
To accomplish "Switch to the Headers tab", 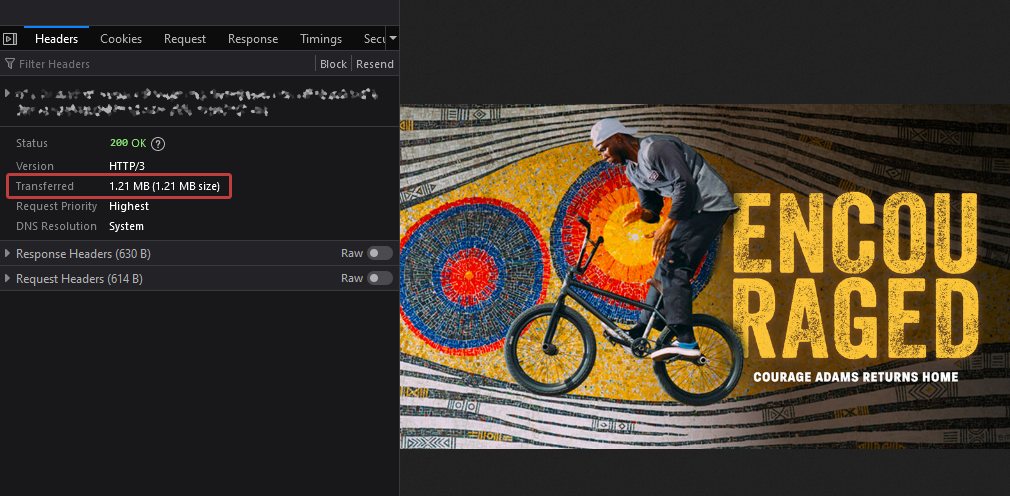I will 57,39.
